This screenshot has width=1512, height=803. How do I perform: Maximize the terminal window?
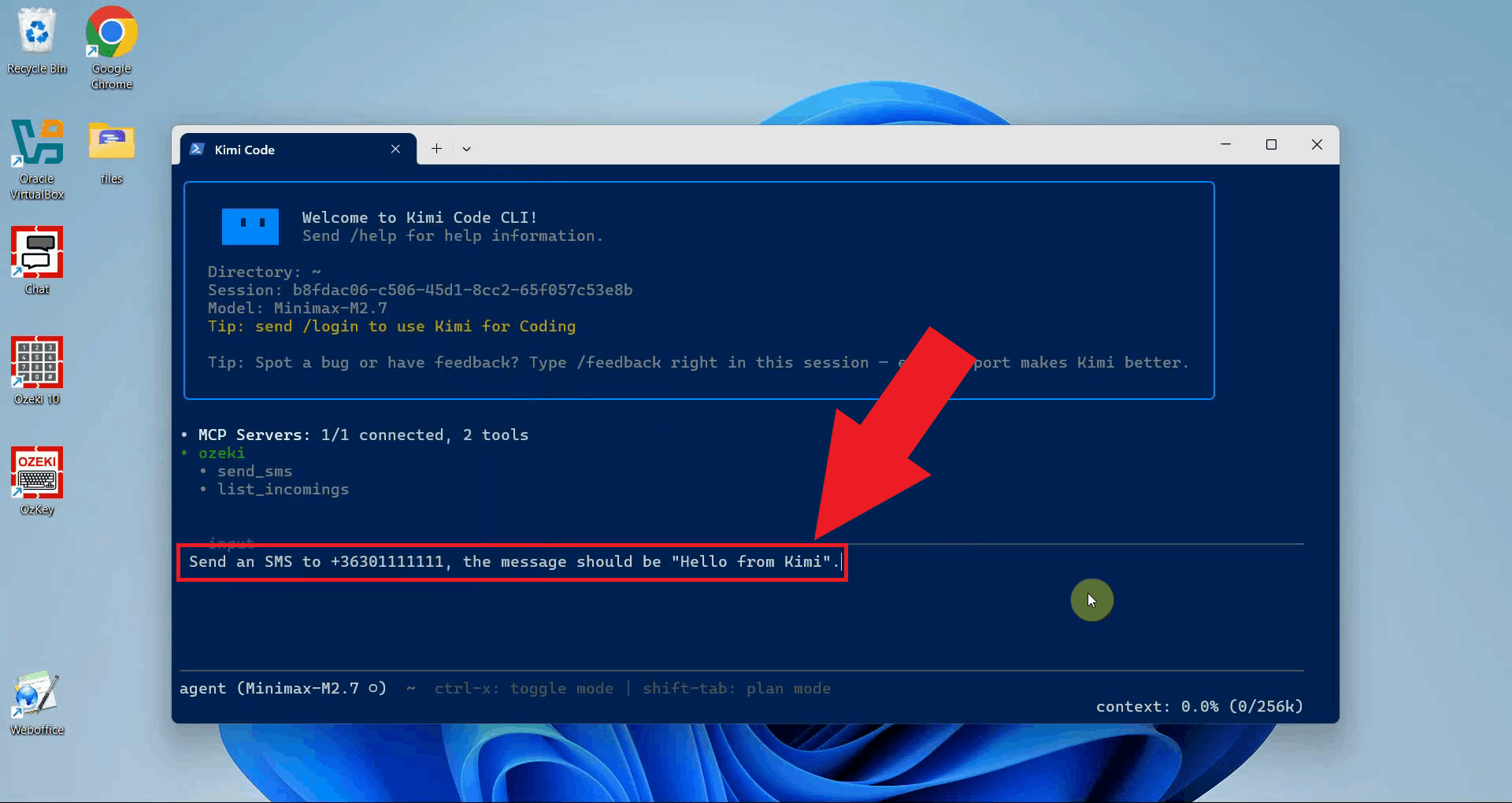tap(1271, 144)
